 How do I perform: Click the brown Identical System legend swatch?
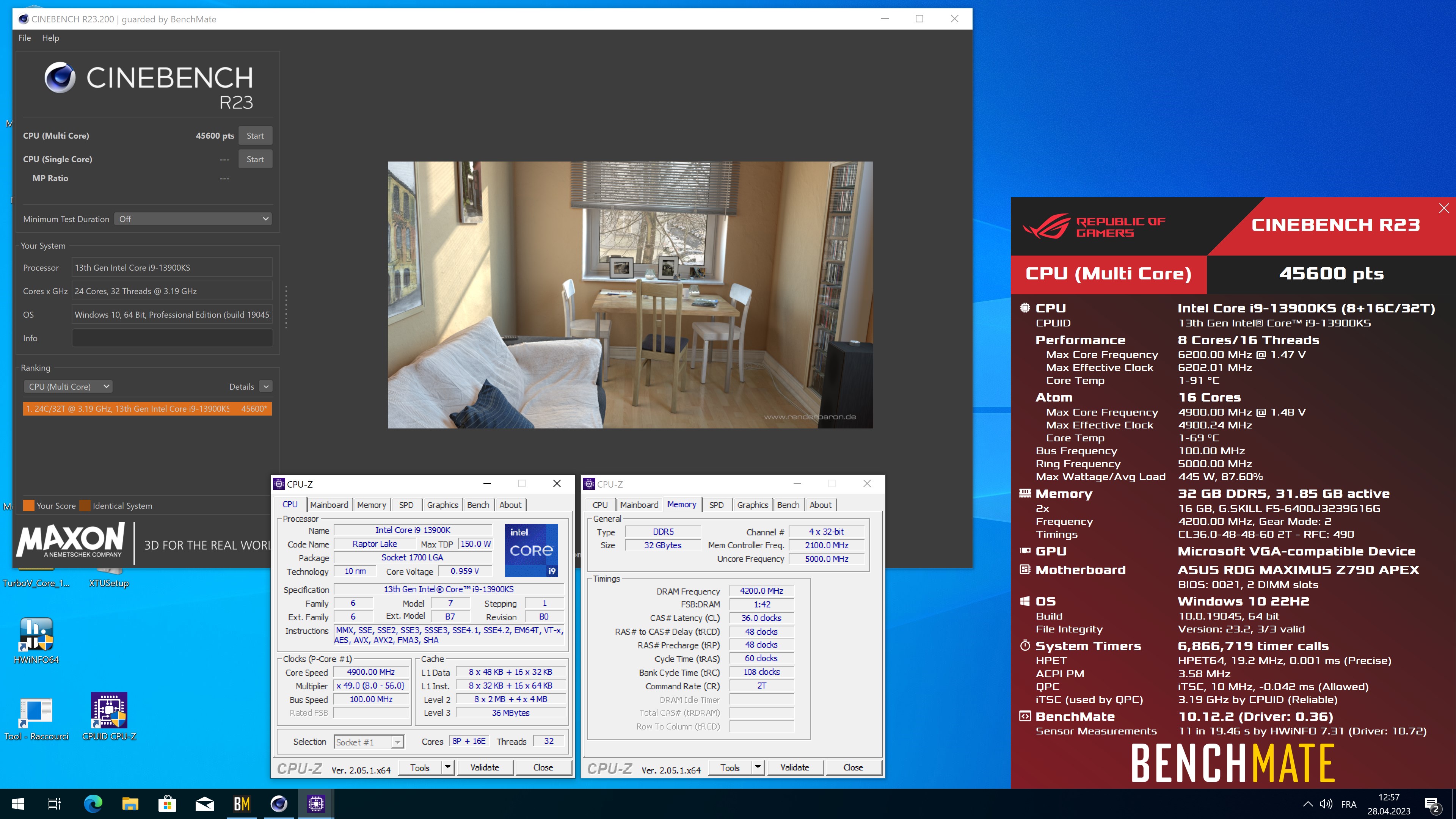pyautogui.click(x=85, y=505)
